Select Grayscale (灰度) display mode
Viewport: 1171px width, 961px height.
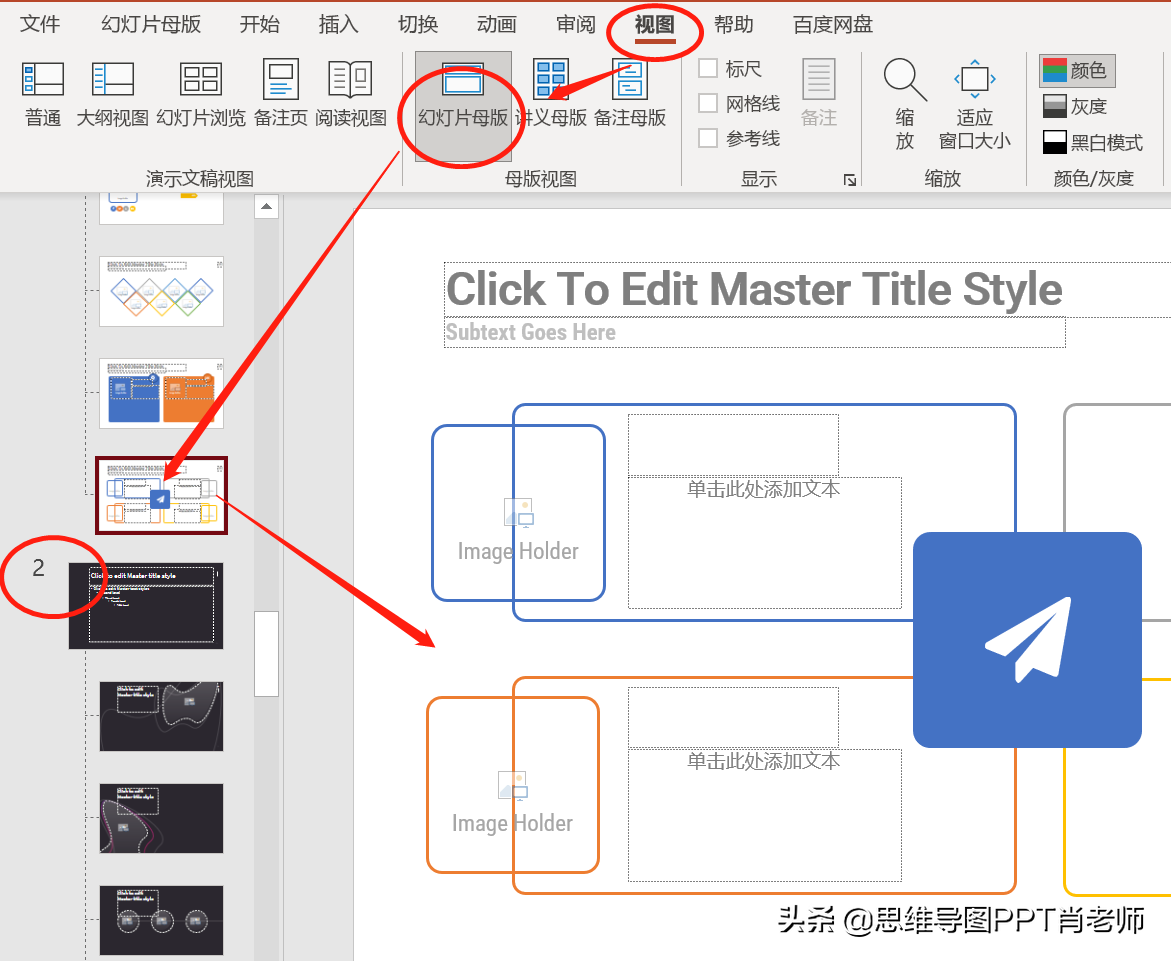(1075, 106)
